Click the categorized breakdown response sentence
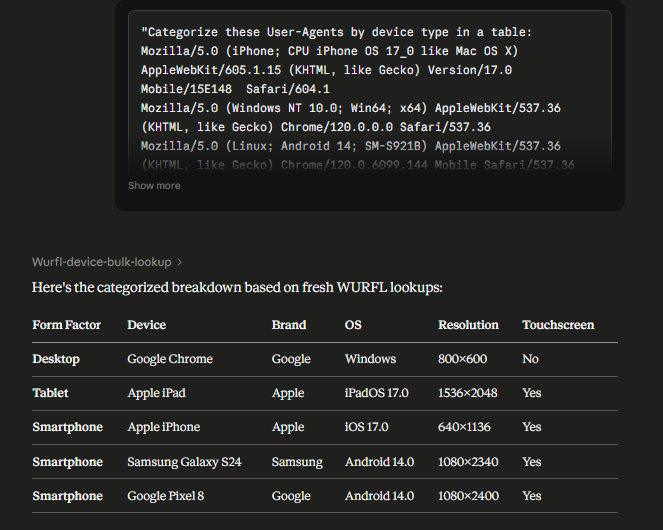Viewport: 663px width, 530px height. [237, 288]
